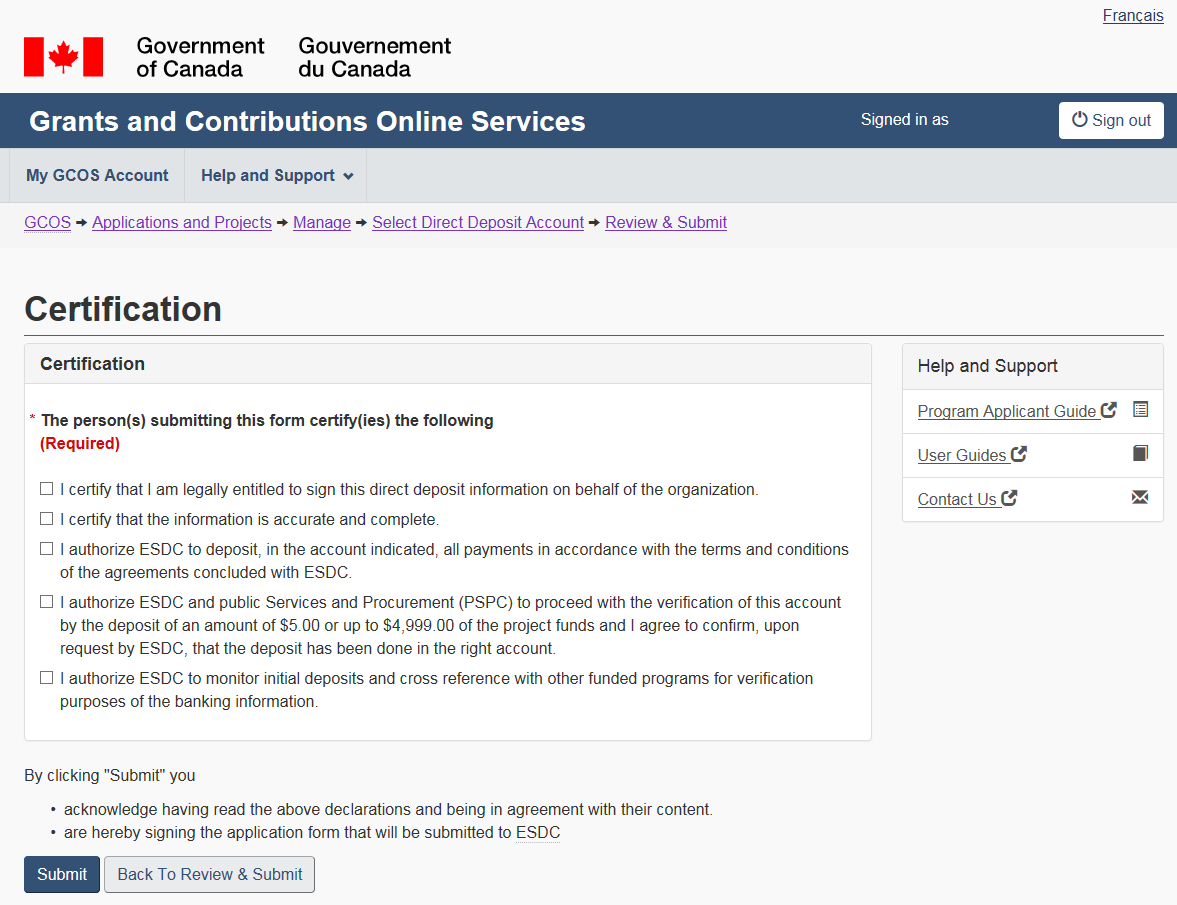Click external link icon on Program Applicant Guide
This screenshot has height=905, width=1177.
pyautogui.click(x=1108, y=410)
